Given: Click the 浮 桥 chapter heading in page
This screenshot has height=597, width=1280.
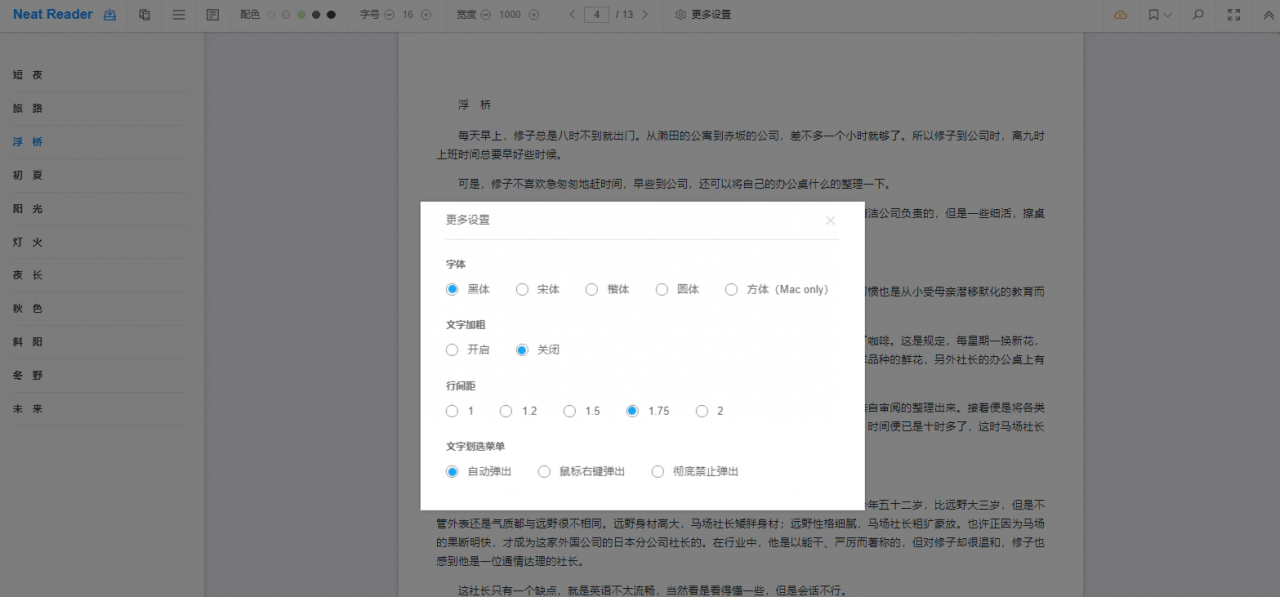Looking at the screenshot, I should [x=475, y=105].
